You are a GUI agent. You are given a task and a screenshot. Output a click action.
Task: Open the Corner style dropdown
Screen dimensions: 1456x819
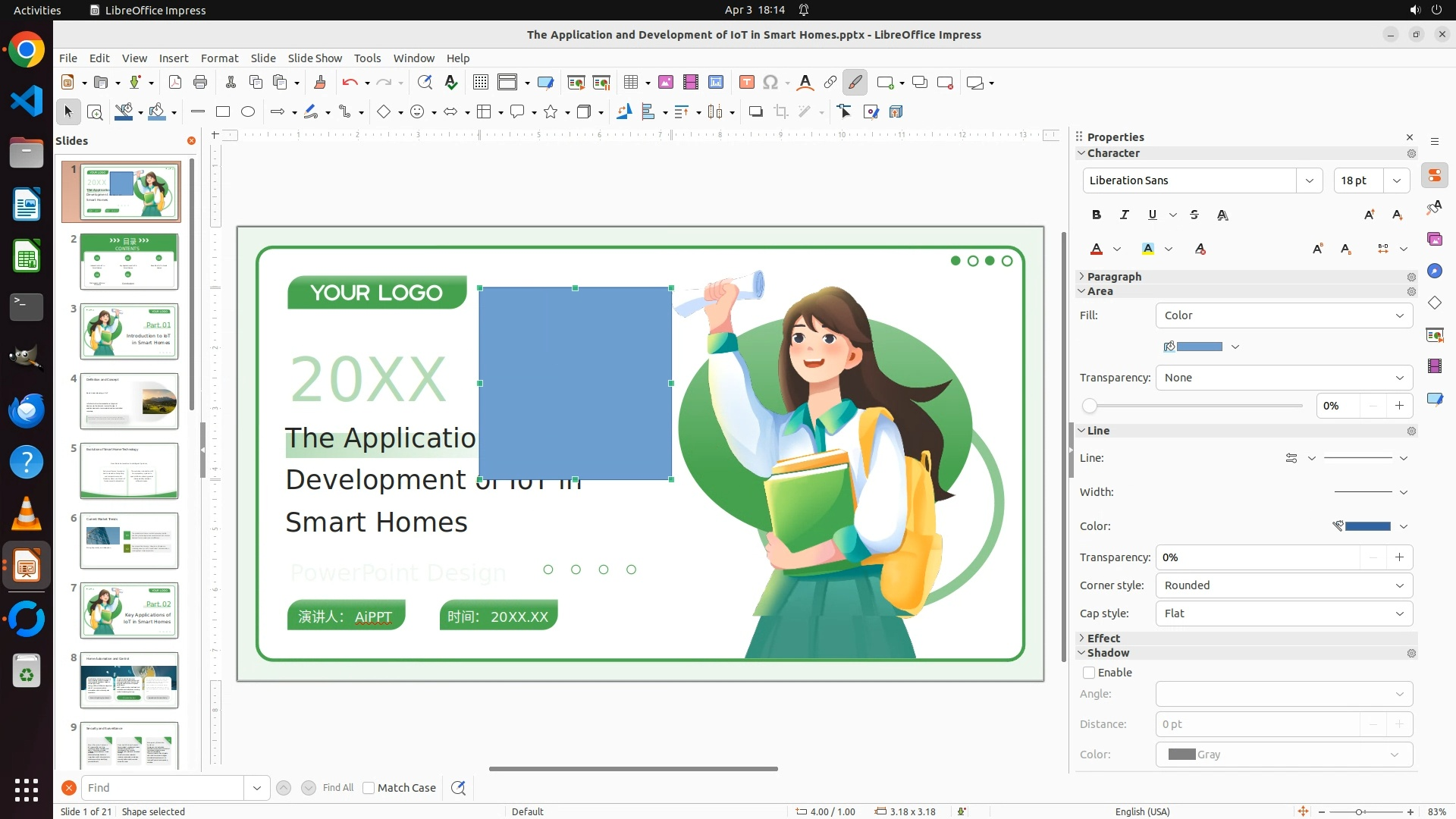coord(1284,585)
